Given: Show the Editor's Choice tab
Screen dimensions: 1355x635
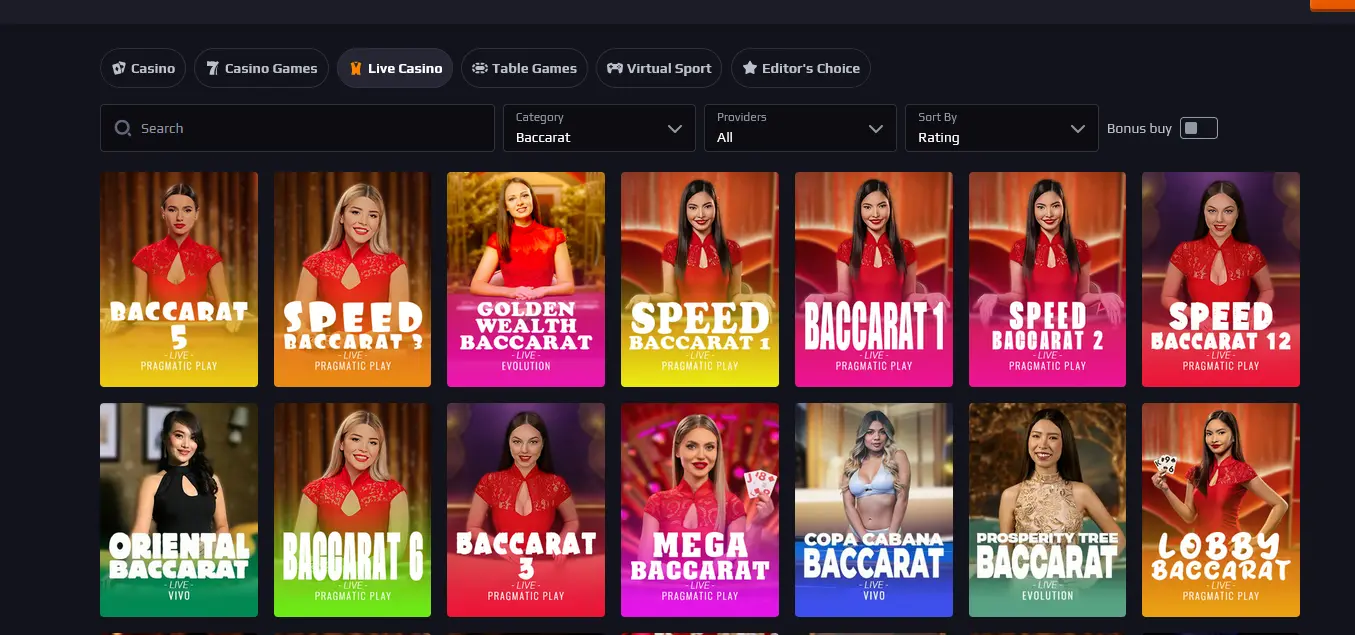Looking at the screenshot, I should pos(801,68).
